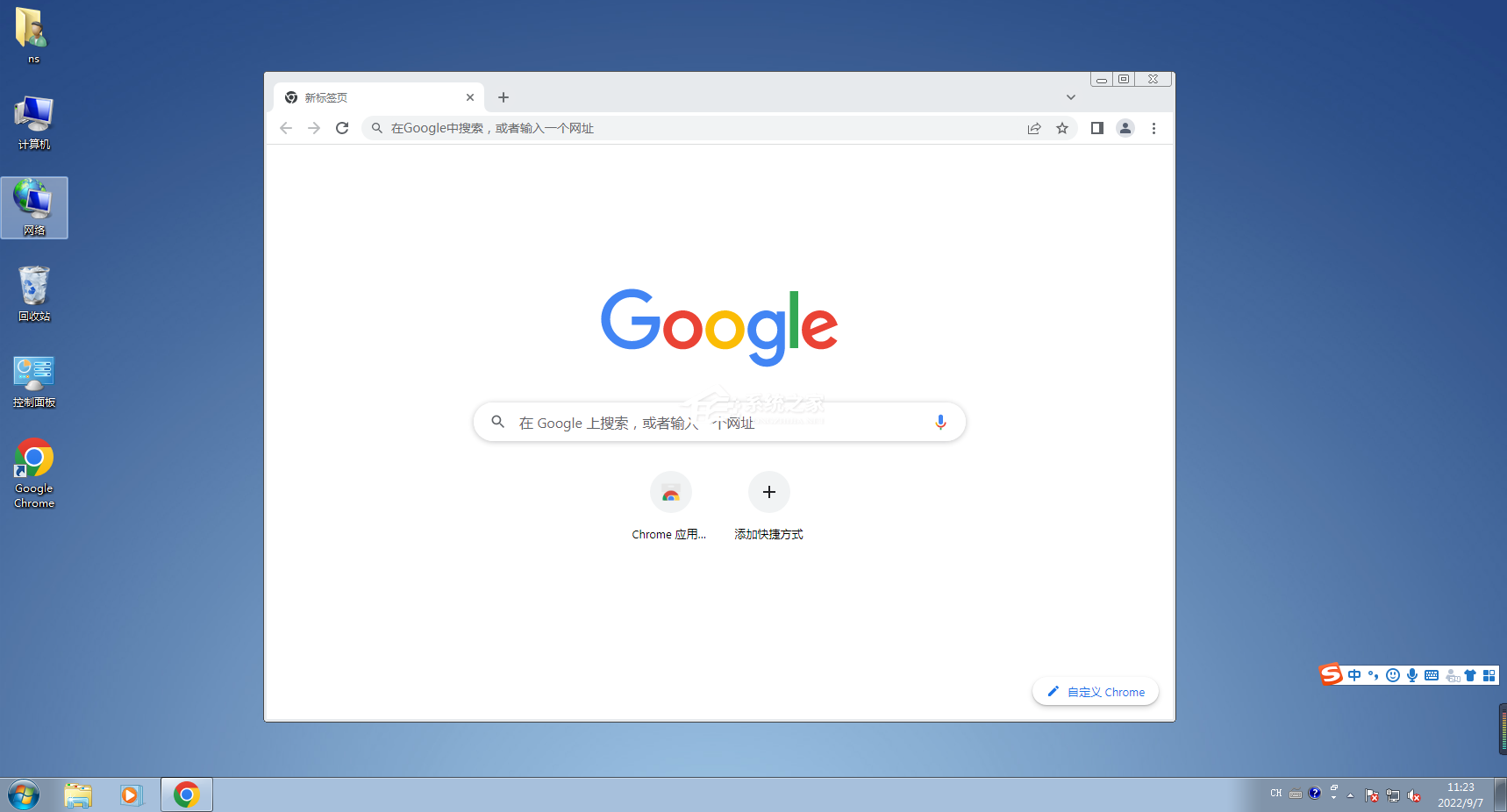Select the 网络 desktop icon
This screenshot has width=1507, height=812.
(34, 208)
